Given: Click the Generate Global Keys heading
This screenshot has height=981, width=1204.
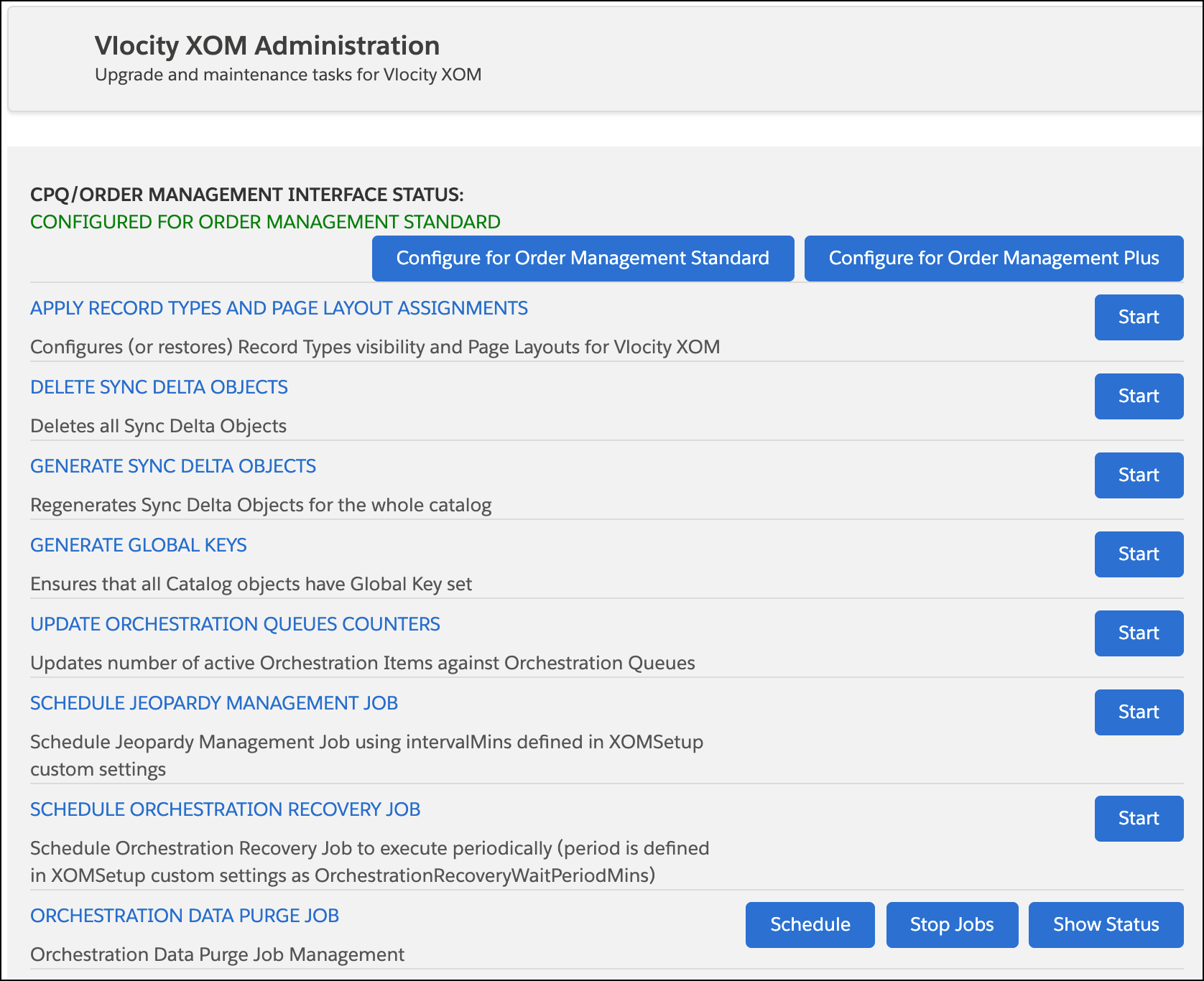Looking at the screenshot, I should [x=139, y=545].
